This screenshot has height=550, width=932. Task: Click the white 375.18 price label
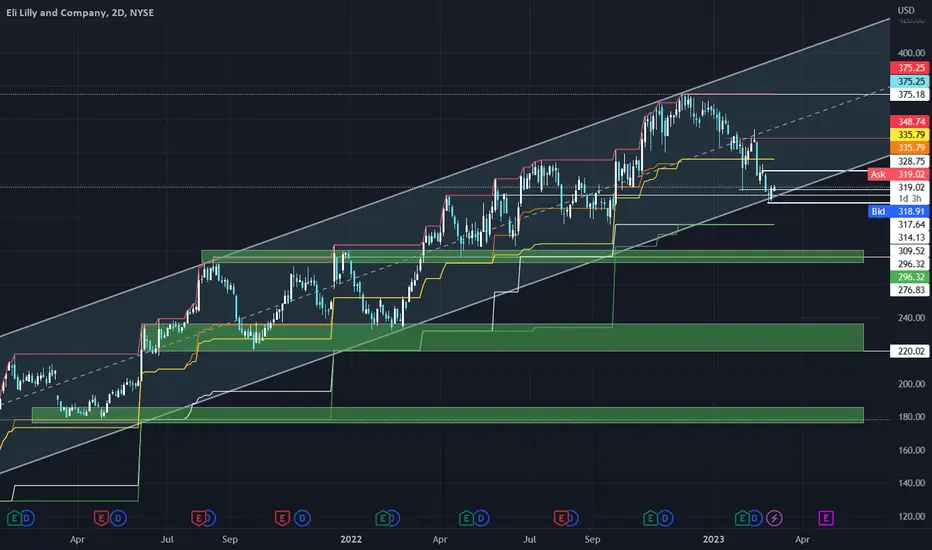click(909, 95)
